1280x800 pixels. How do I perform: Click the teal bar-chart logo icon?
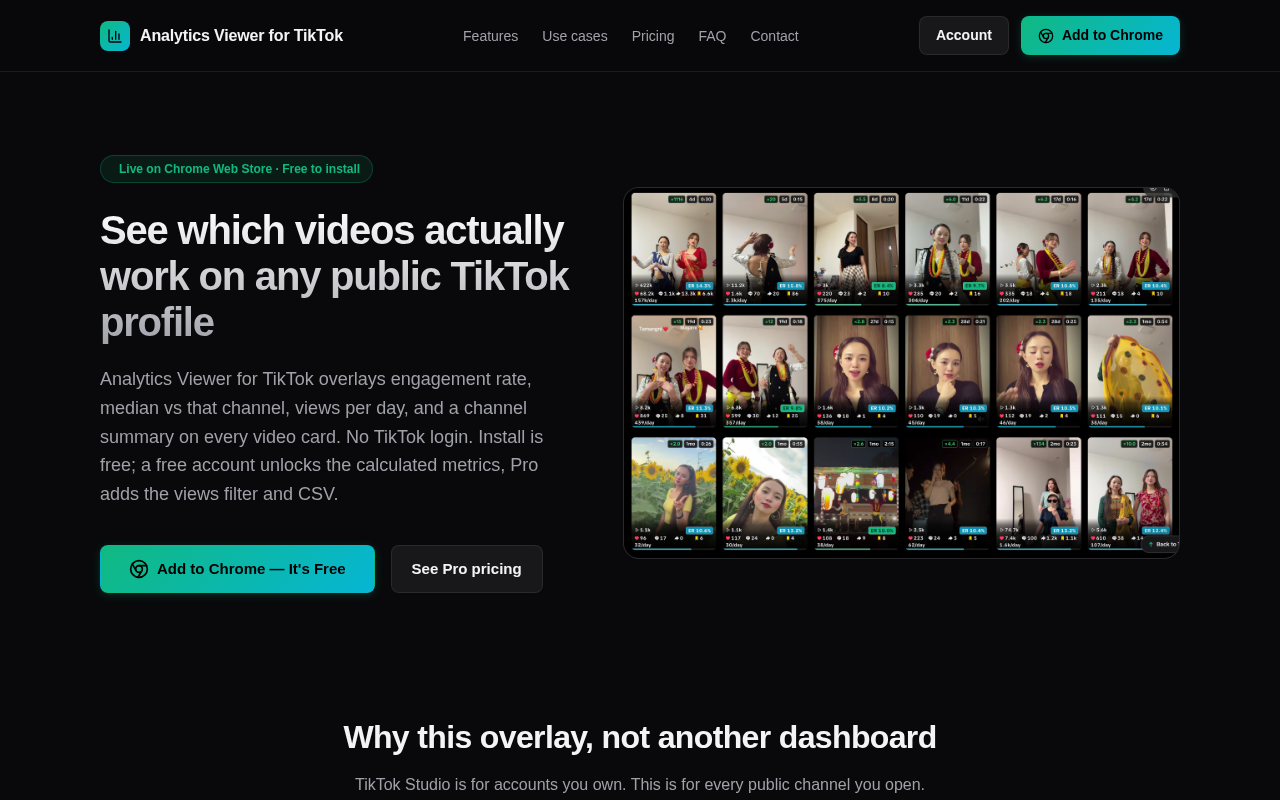tap(115, 36)
